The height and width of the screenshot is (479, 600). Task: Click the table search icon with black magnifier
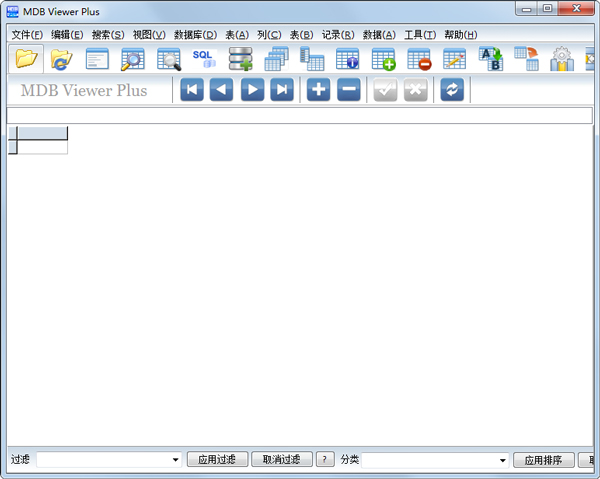point(169,59)
